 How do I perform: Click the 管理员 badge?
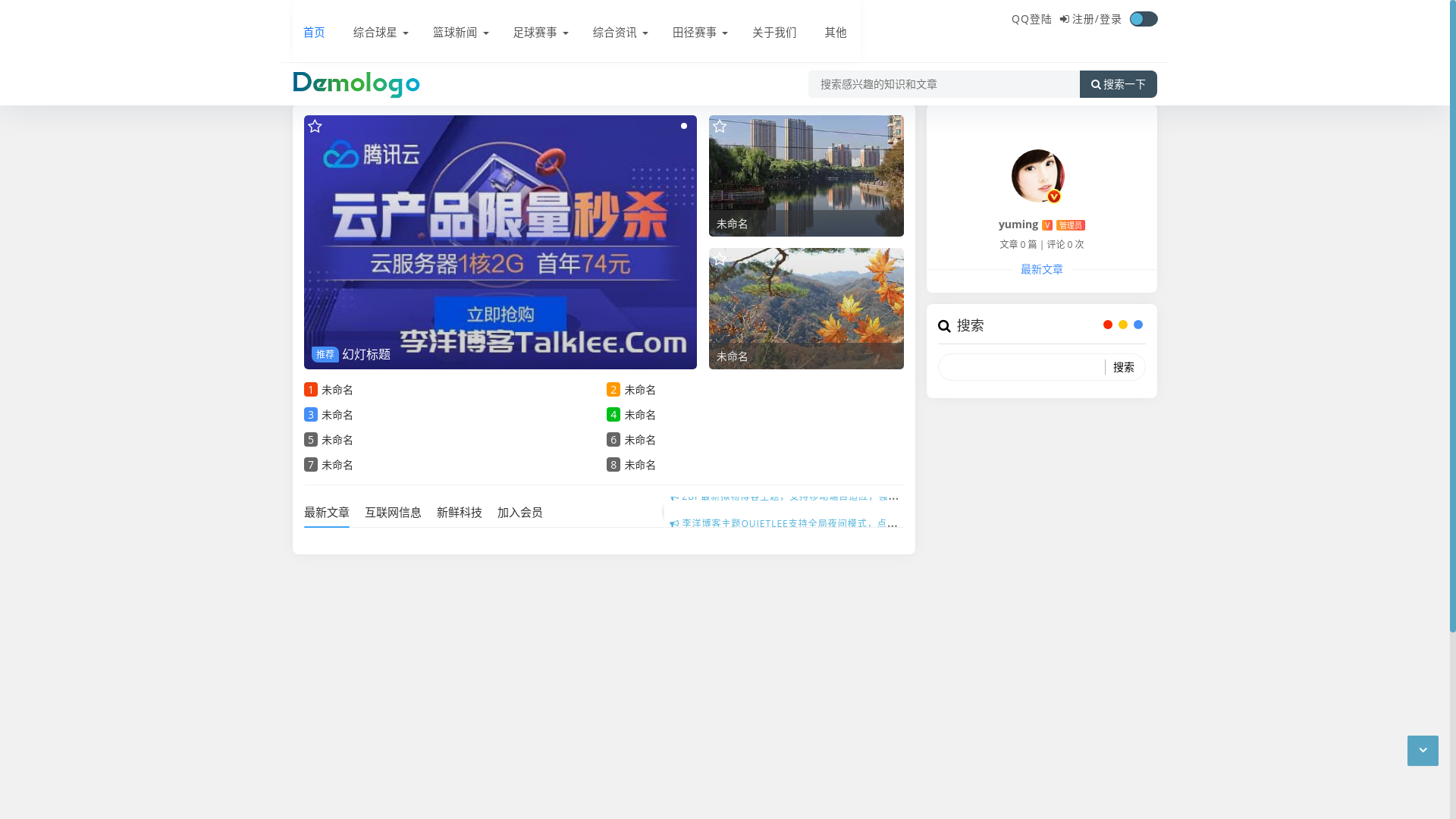pyautogui.click(x=1071, y=225)
